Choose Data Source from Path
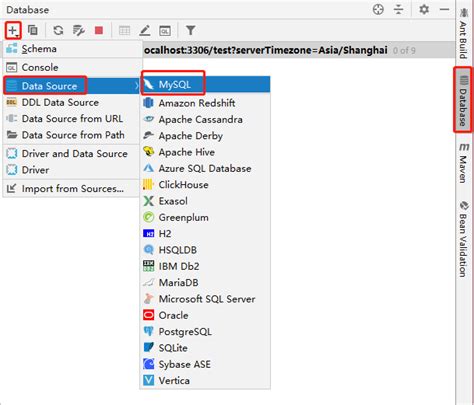This screenshot has width=474, height=405. (72, 135)
